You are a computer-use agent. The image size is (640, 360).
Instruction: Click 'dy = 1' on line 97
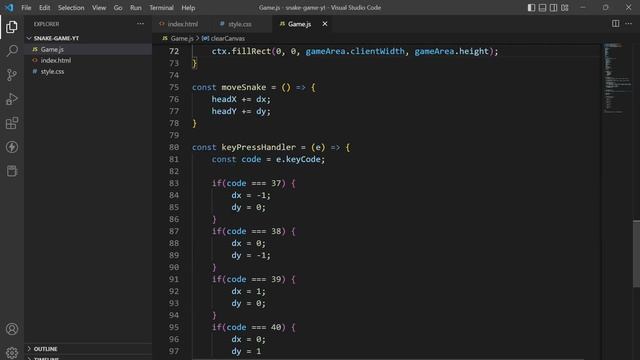coord(246,351)
